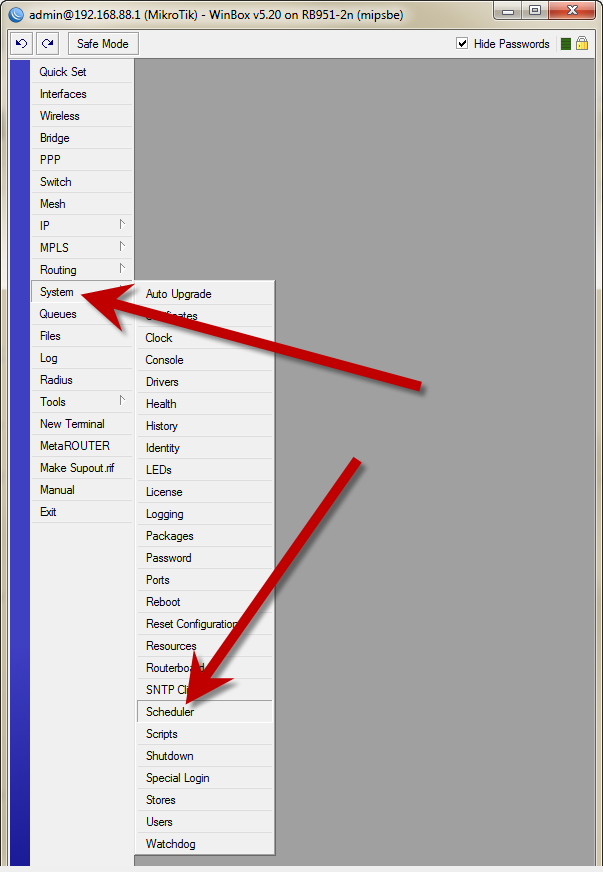Viewport: 603px width, 872px height.
Task: Select Watchdog in the System submenu
Action: pyautogui.click(x=171, y=844)
